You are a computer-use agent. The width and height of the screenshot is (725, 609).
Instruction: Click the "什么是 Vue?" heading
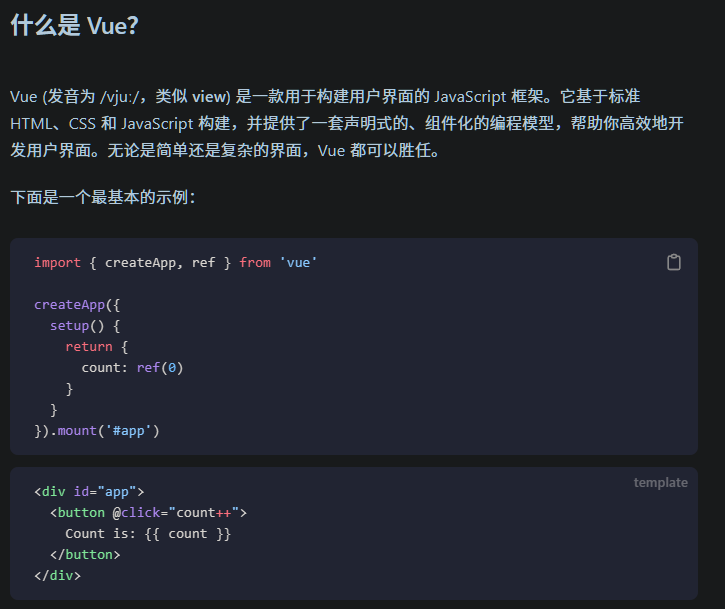click(74, 27)
